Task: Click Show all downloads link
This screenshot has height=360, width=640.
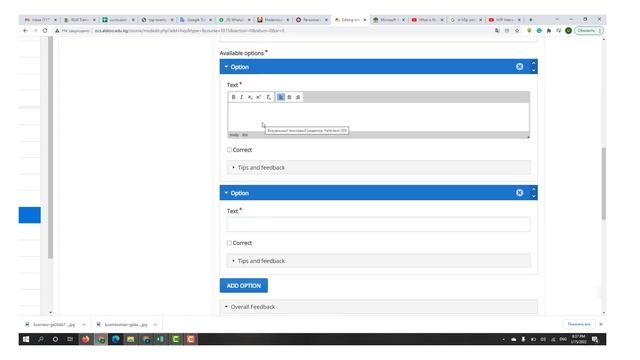Action: (x=579, y=324)
